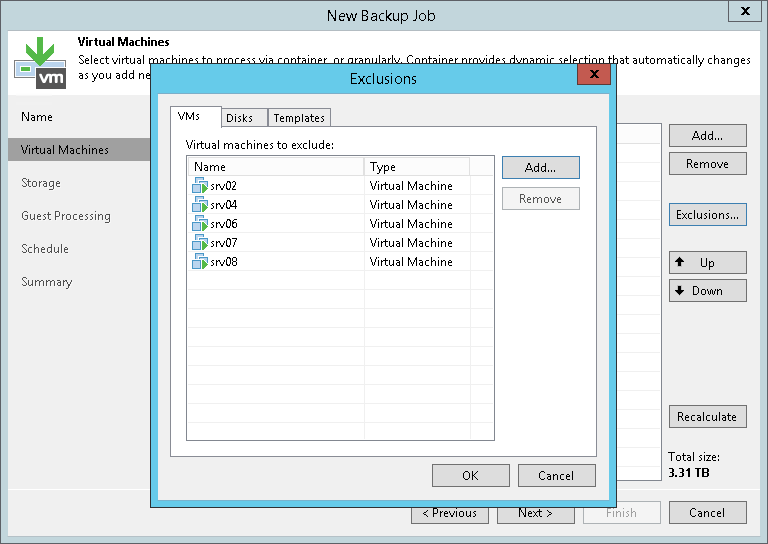Screen dimensions: 768x544
Task: Select the srv07 row name
Action: [224, 243]
